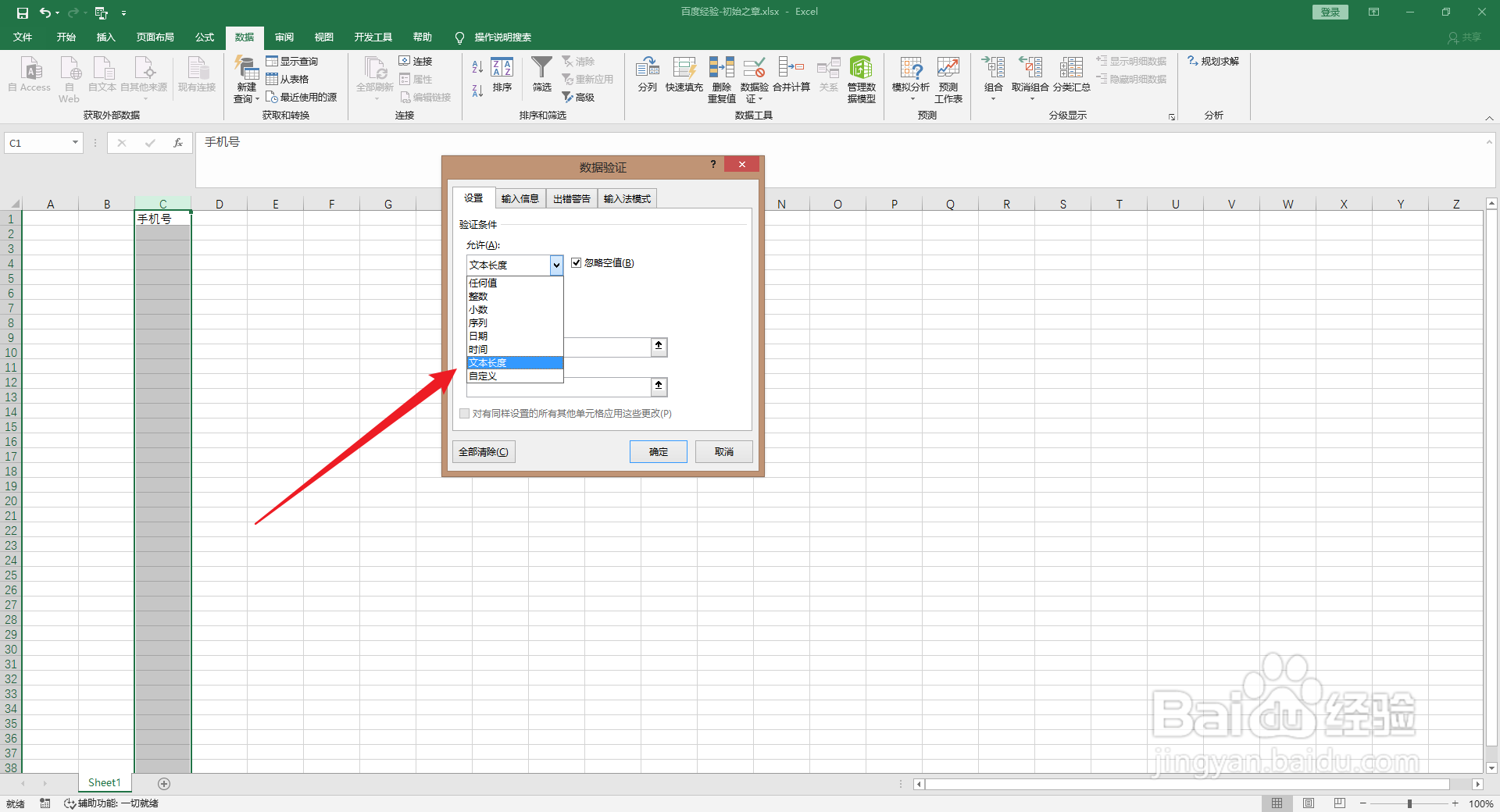Screen dimensions: 1500x812
Task: Click the Refresh All icon
Action: [375, 69]
